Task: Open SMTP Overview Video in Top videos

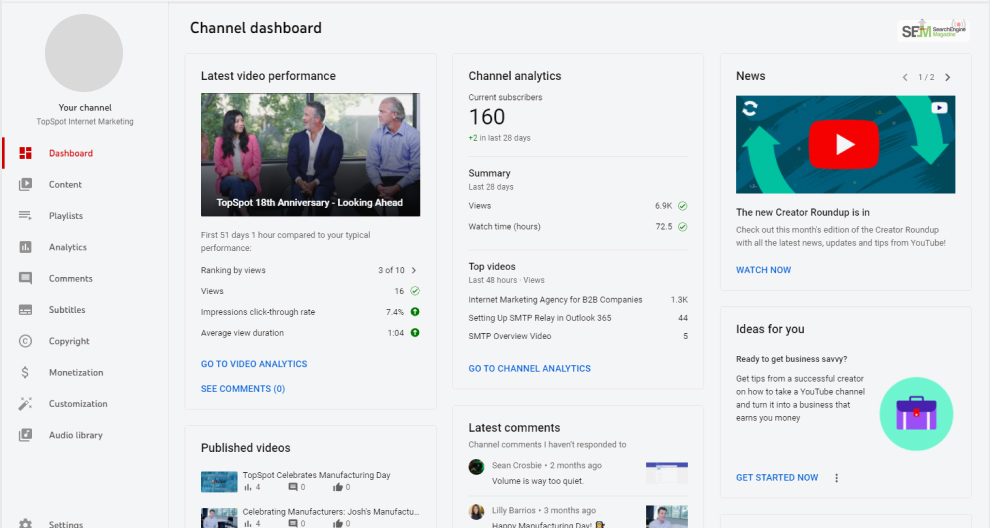Action: pyautogui.click(x=510, y=336)
